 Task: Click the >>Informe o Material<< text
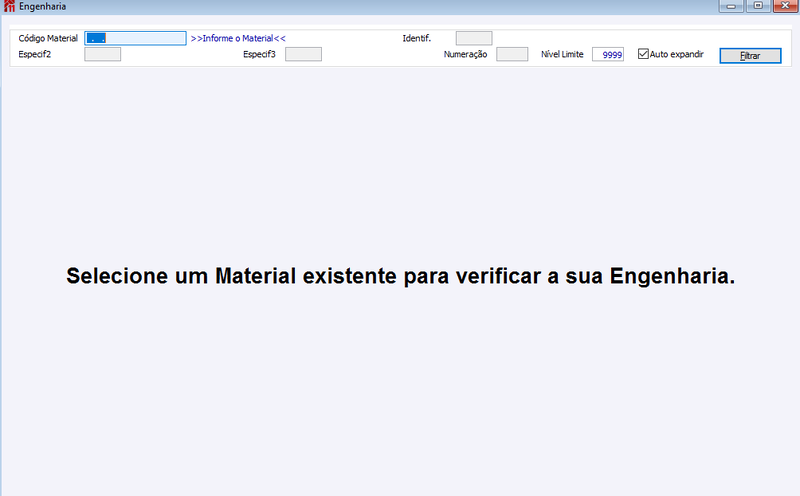[238, 38]
